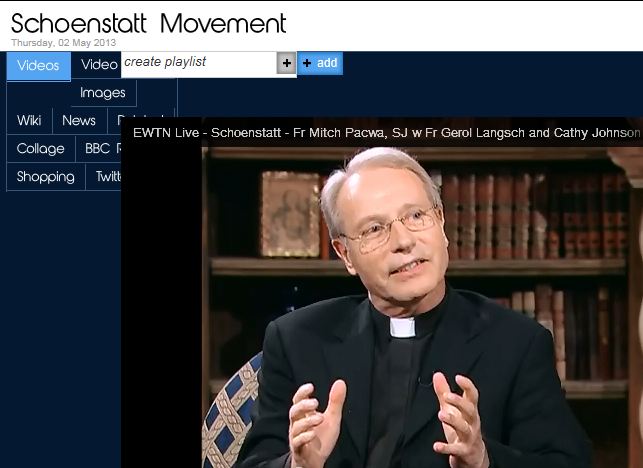
Task: Focus the 'create playlist' text field
Action: (x=199, y=63)
